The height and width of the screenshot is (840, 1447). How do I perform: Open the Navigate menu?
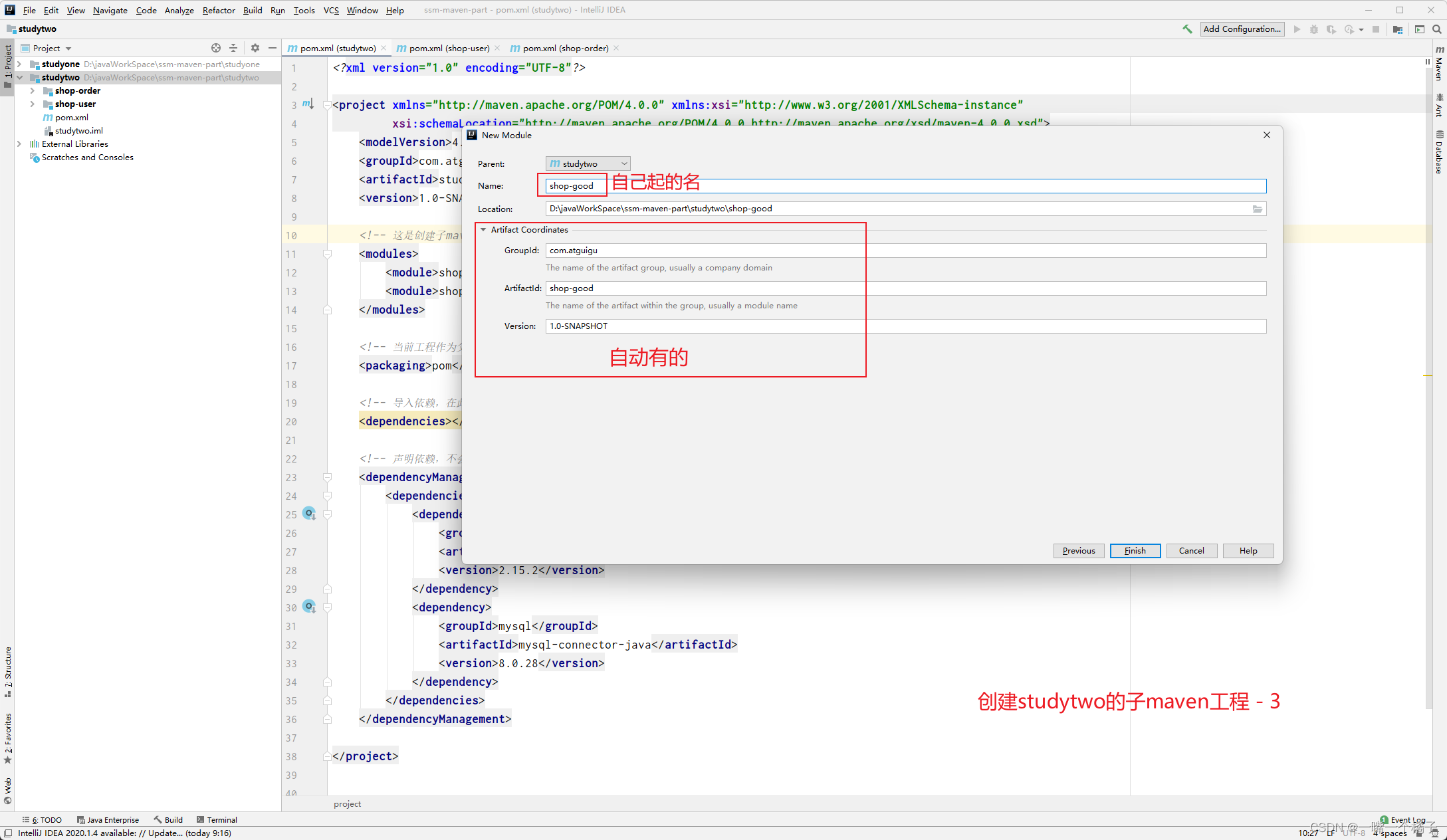point(110,10)
